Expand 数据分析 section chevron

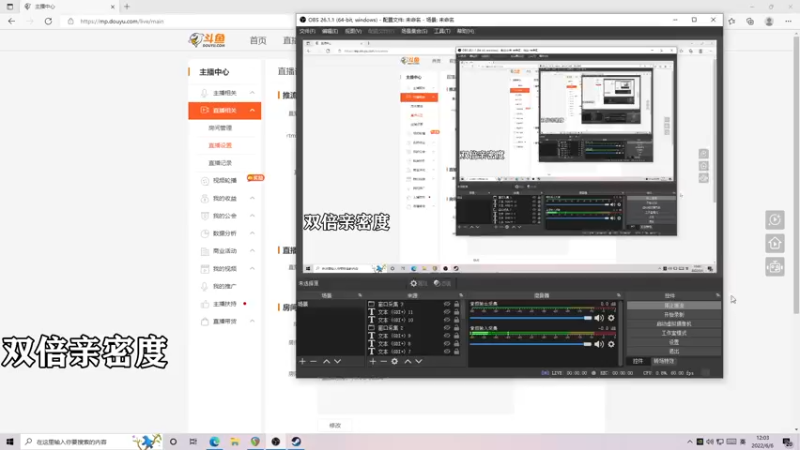tap(252, 233)
